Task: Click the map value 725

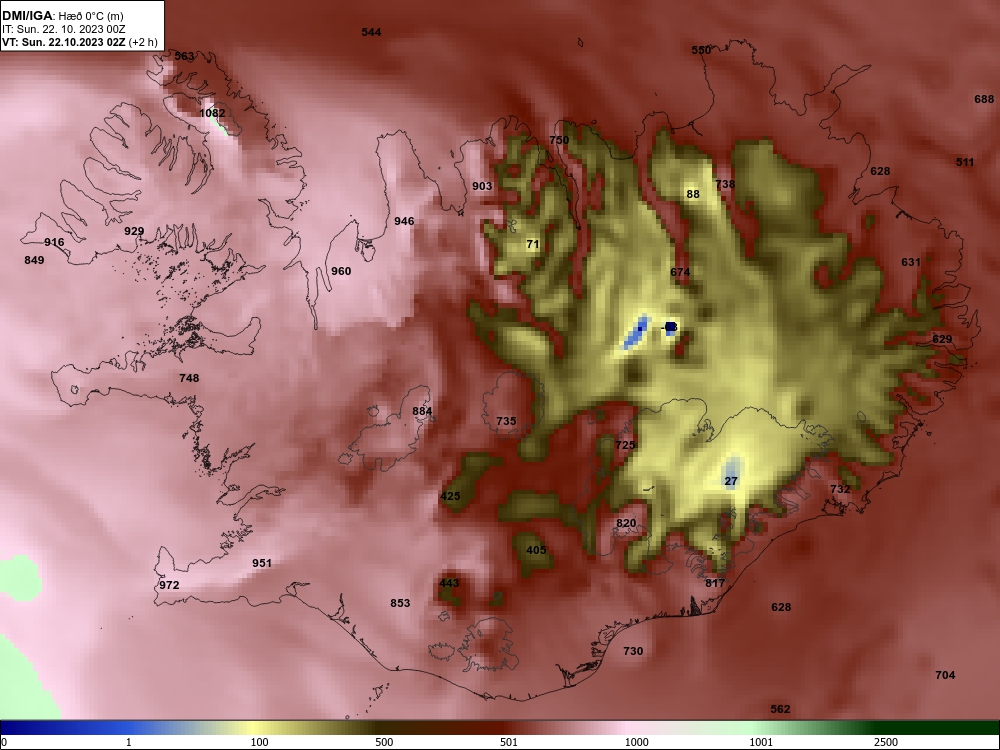Action: tap(625, 445)
